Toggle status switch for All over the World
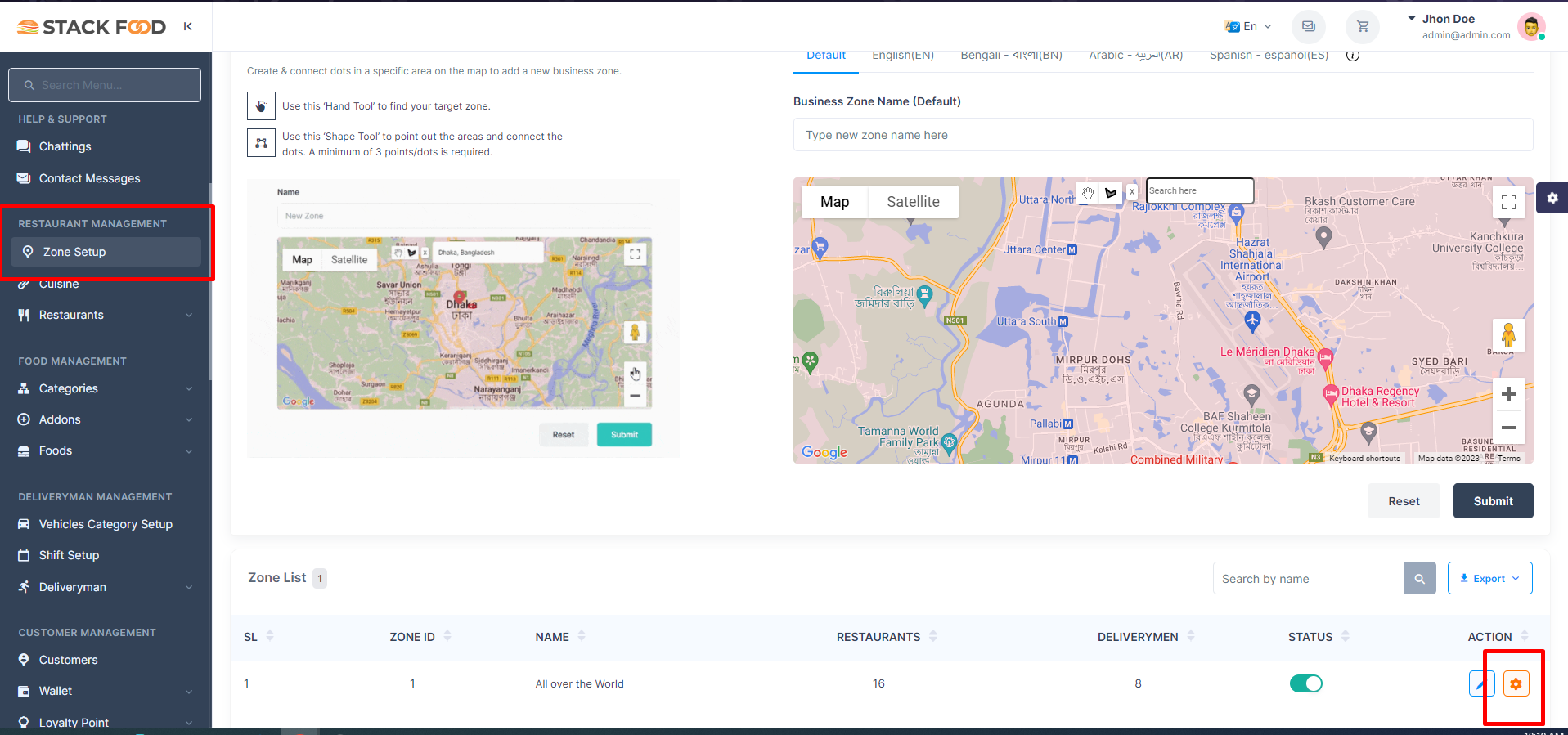The height and width of the screenshot is (735, 1568). tap(1306, 683)
